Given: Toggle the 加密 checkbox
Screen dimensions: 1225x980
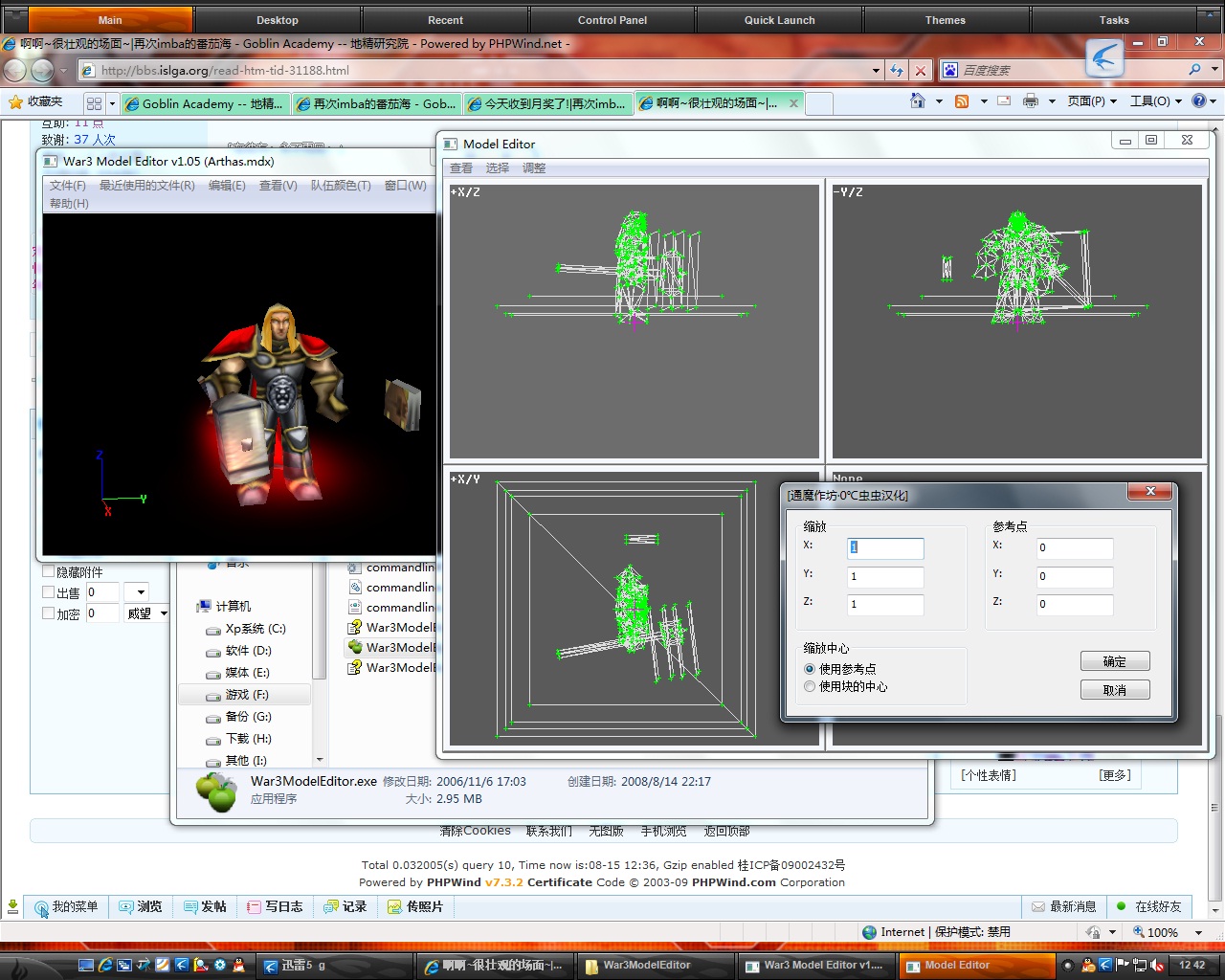Looking at the screenshot, I should coord(48,613).
